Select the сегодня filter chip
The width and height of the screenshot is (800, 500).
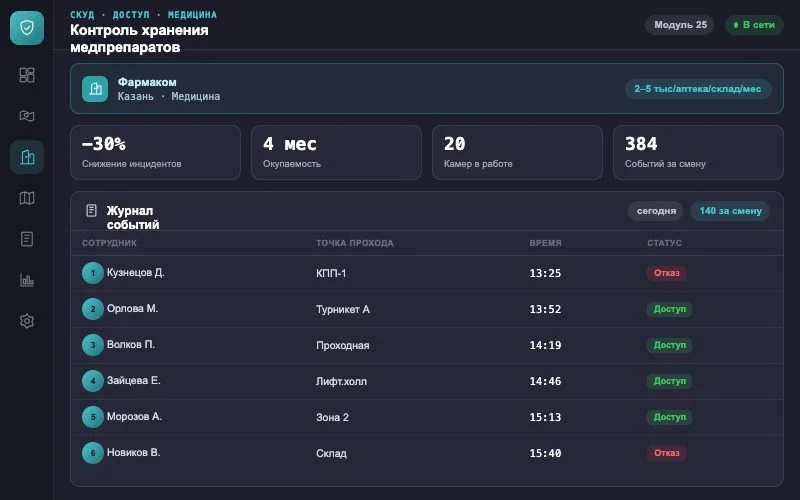pos(656,211)
